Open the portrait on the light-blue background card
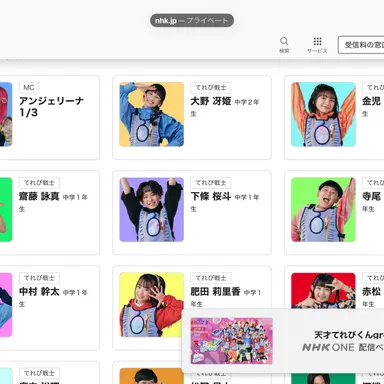384x384 pixels. [x=323, y=114]
